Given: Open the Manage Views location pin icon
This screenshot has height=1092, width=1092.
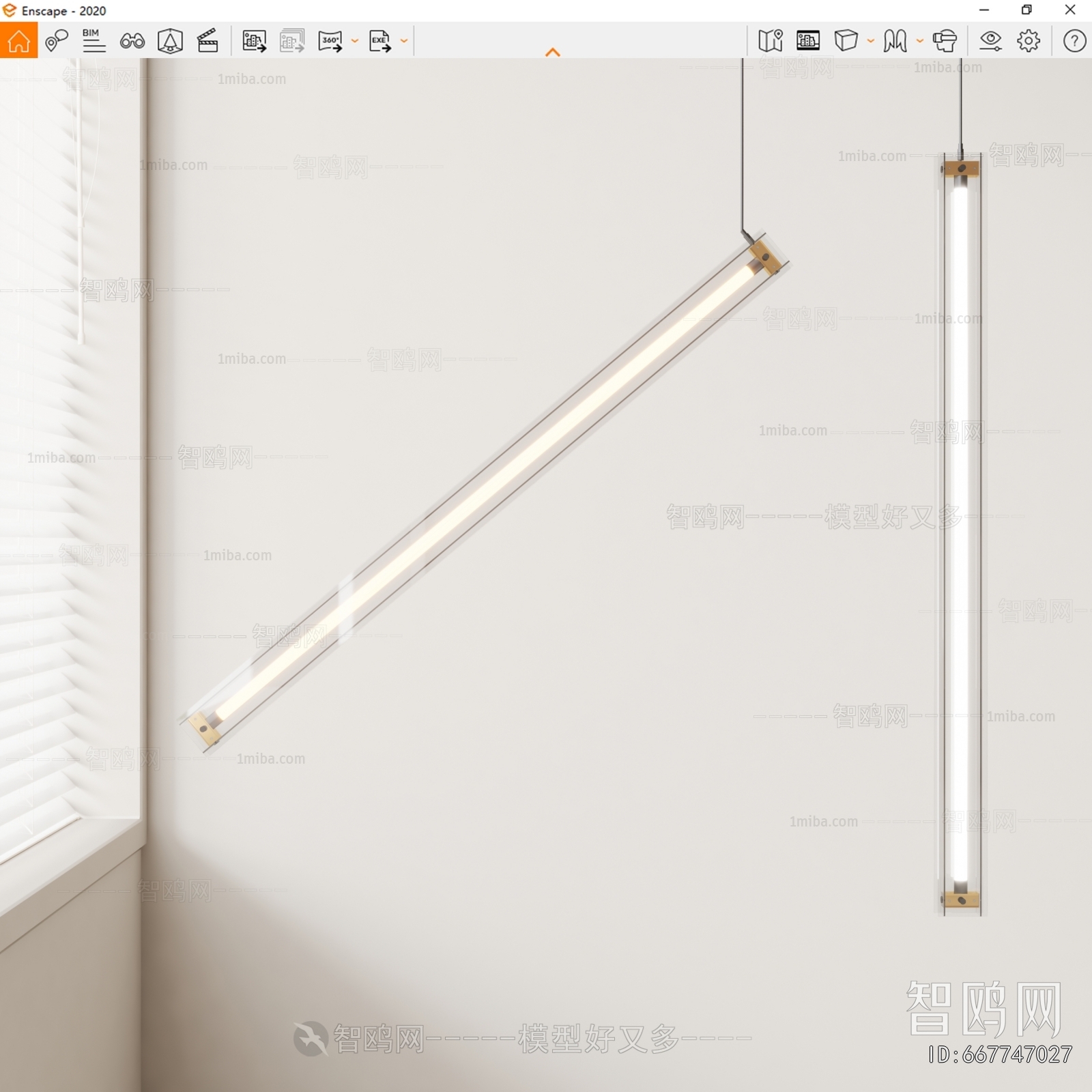Looking at the screenshot, I should (57, 41).
